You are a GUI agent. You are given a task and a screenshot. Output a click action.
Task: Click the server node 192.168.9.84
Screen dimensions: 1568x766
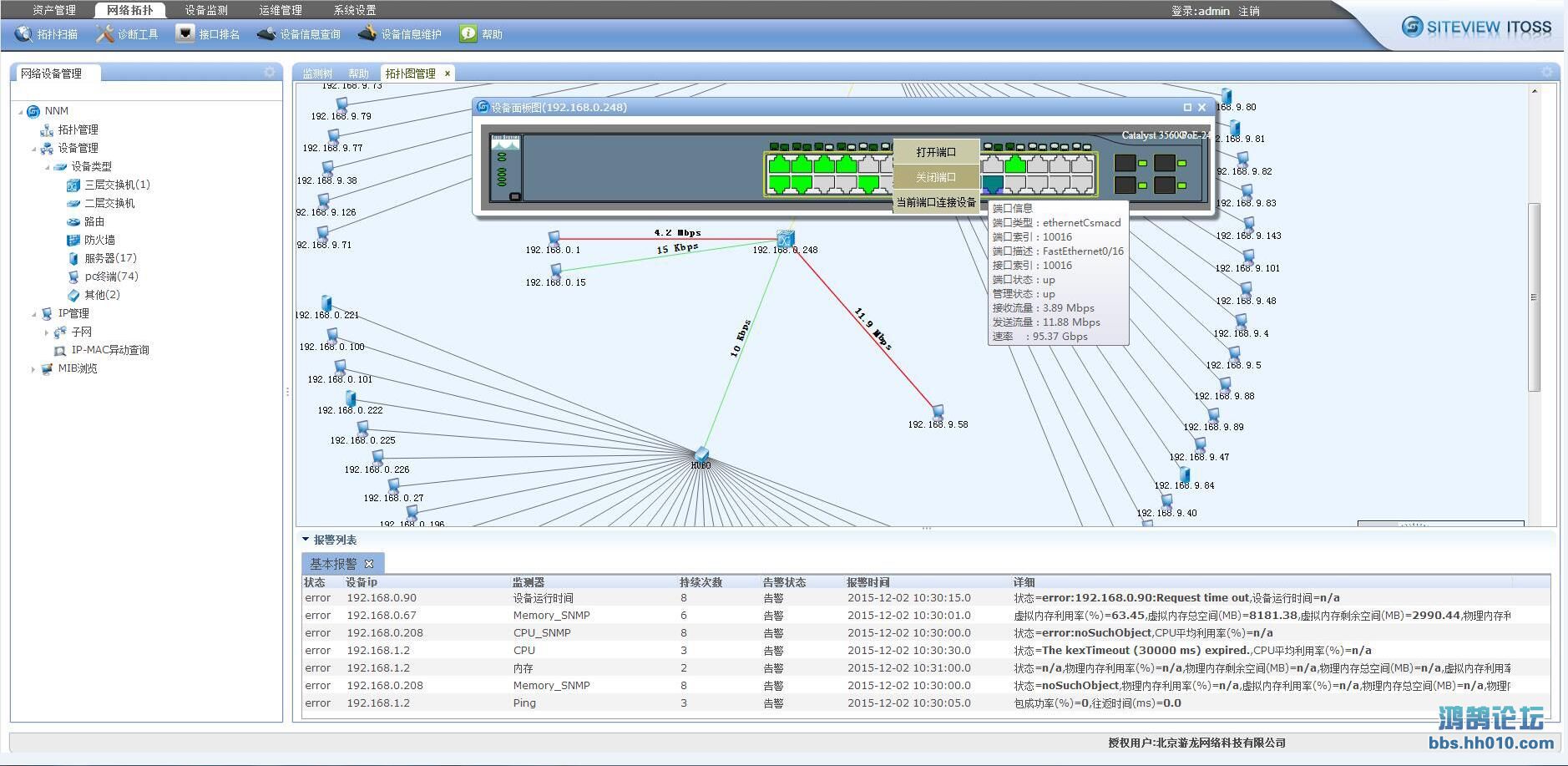pyautogui.click(x=1184, y=474)
